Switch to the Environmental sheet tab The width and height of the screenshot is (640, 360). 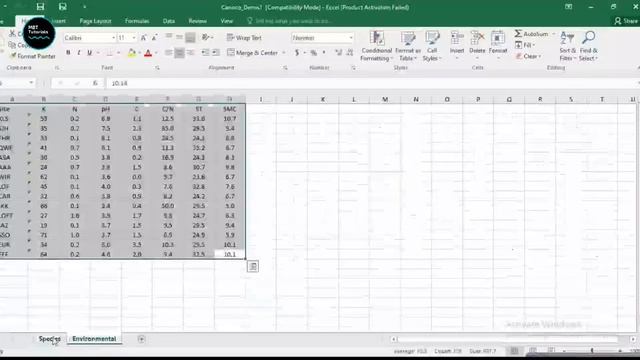tap(94, 339)
